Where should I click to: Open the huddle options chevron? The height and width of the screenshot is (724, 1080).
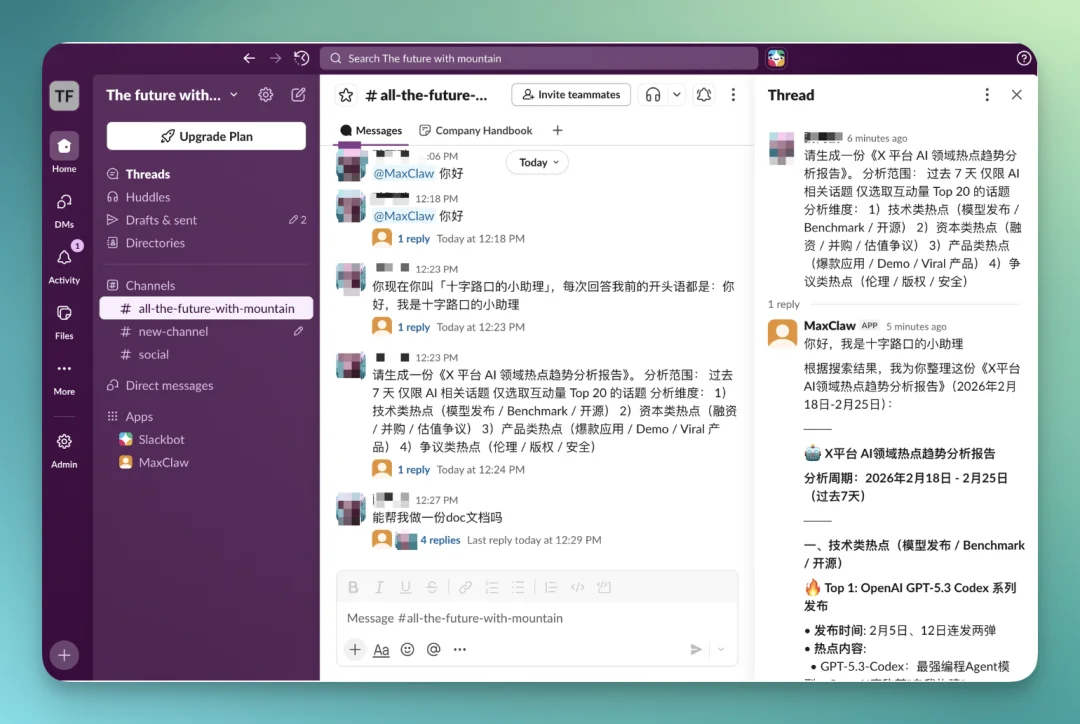676,94
